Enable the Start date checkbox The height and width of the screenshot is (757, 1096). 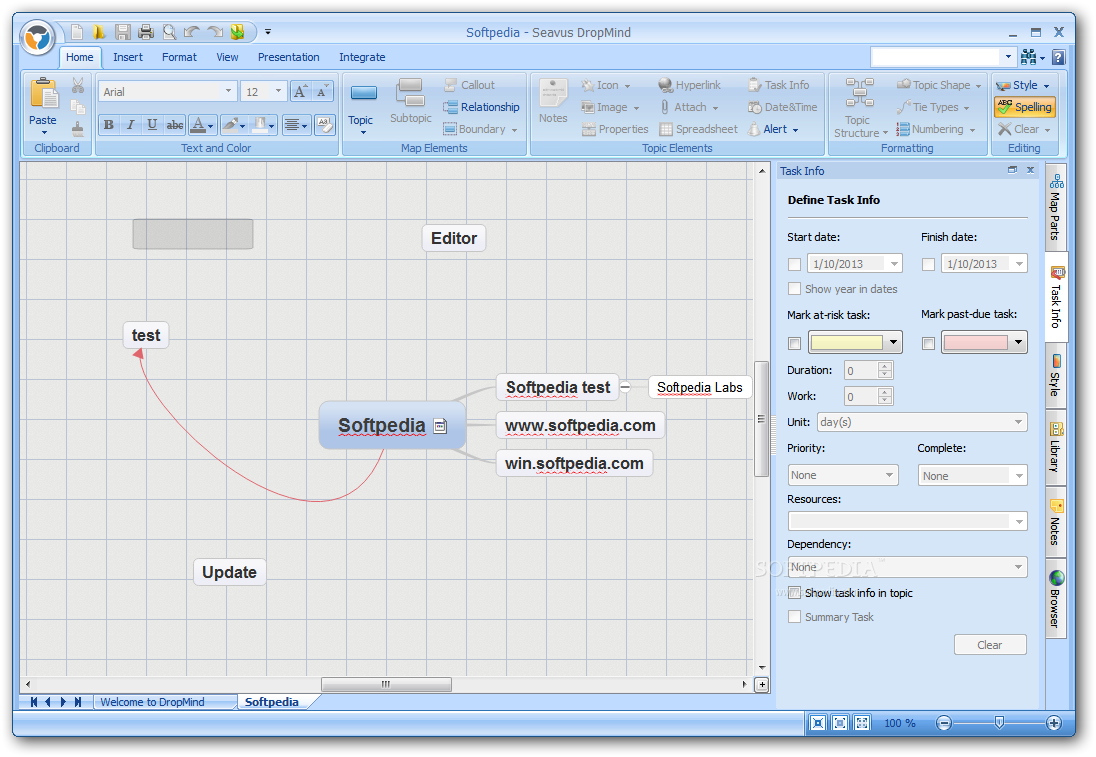794,264
